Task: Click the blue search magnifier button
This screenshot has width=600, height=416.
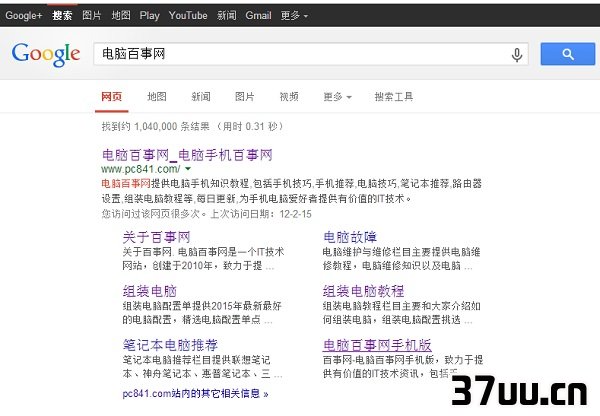Action: click(567, 54)
